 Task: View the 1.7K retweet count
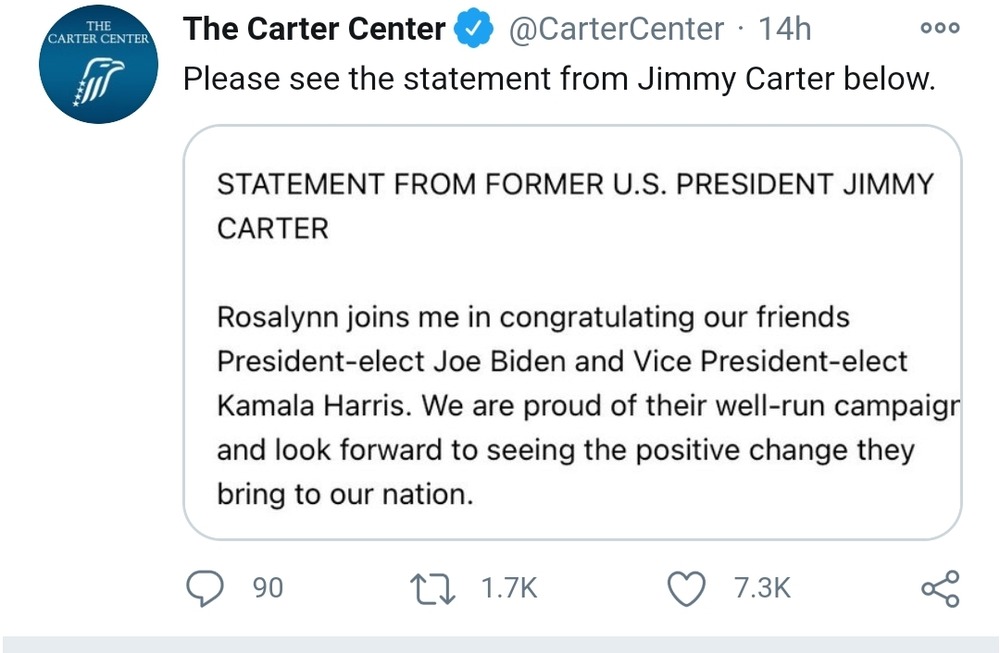coord(509,589)
